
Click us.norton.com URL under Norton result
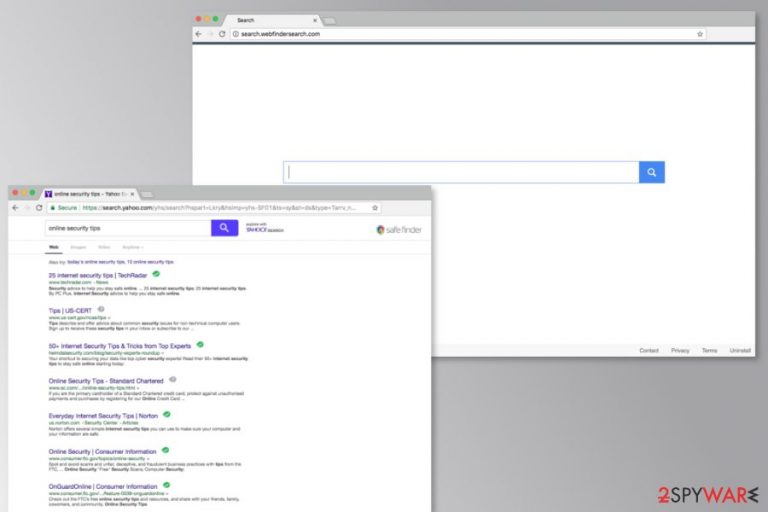coord(64,423)
